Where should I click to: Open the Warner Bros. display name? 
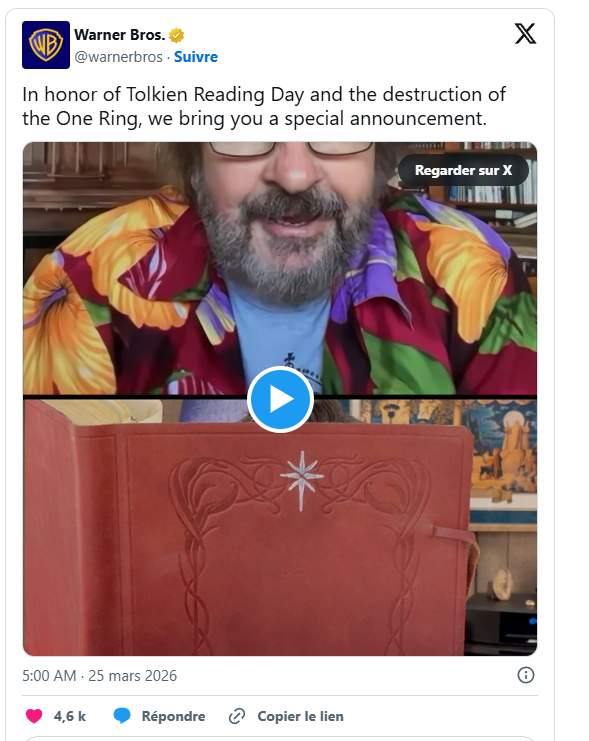click(120, 35)
